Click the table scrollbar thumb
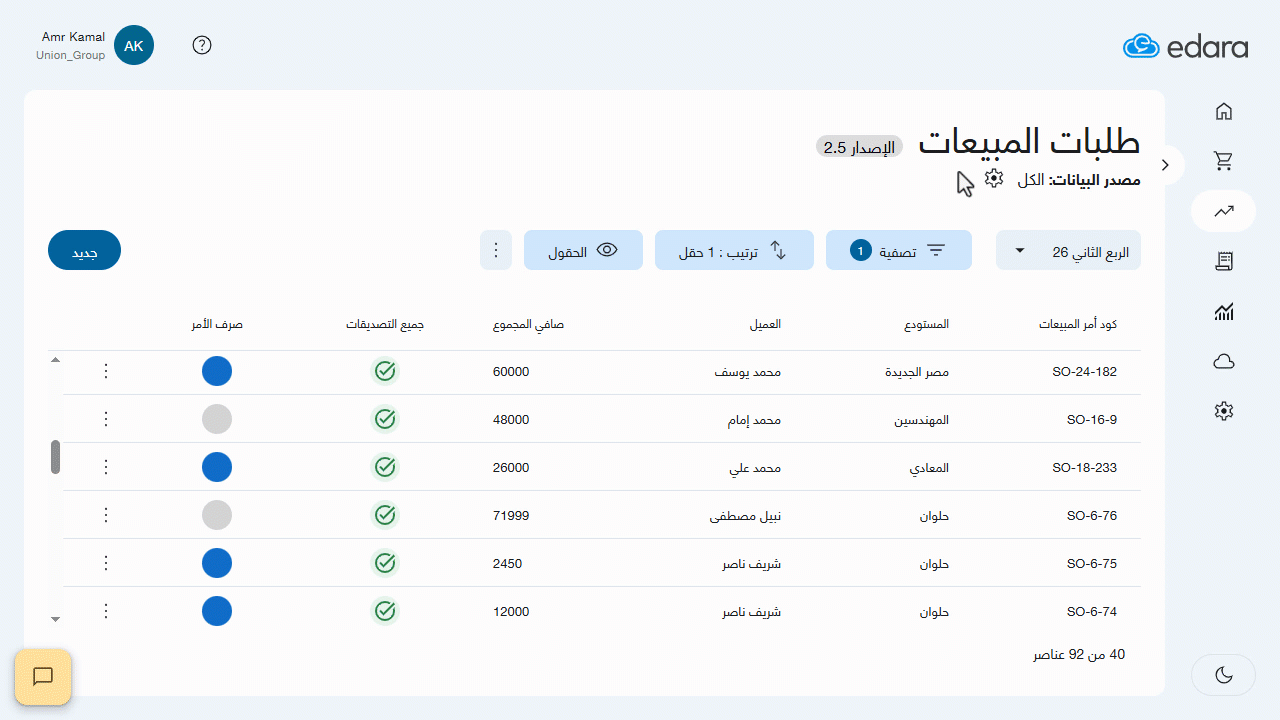 pyautogui.click(x=55, y=457)
